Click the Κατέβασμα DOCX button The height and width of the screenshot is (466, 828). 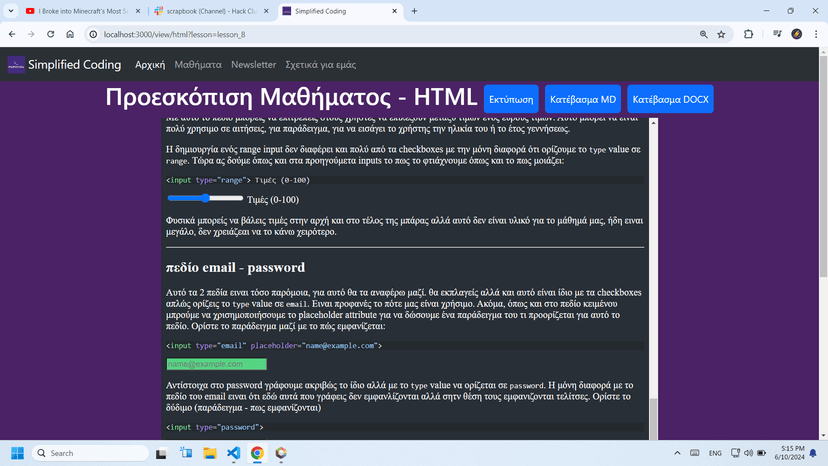[670, 99]
